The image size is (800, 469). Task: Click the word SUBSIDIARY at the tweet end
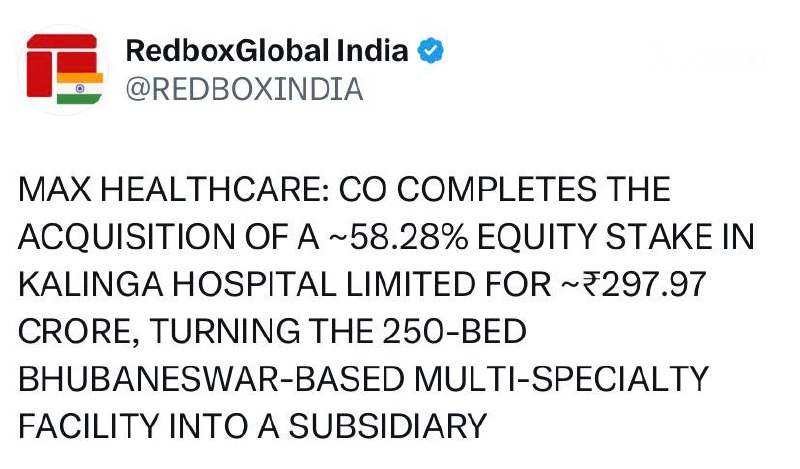point(388,427)
